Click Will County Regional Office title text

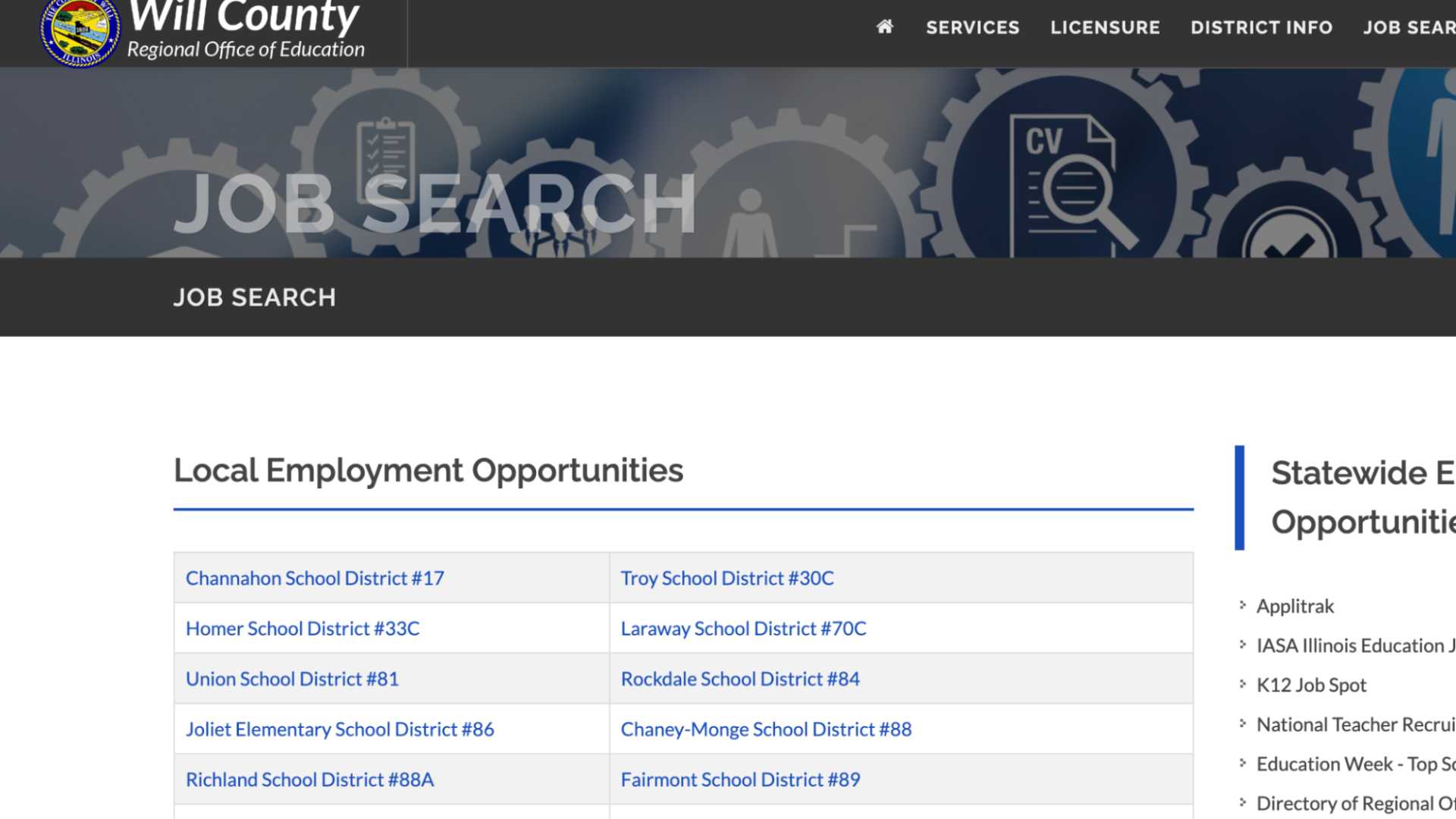[x=244, y=30]
